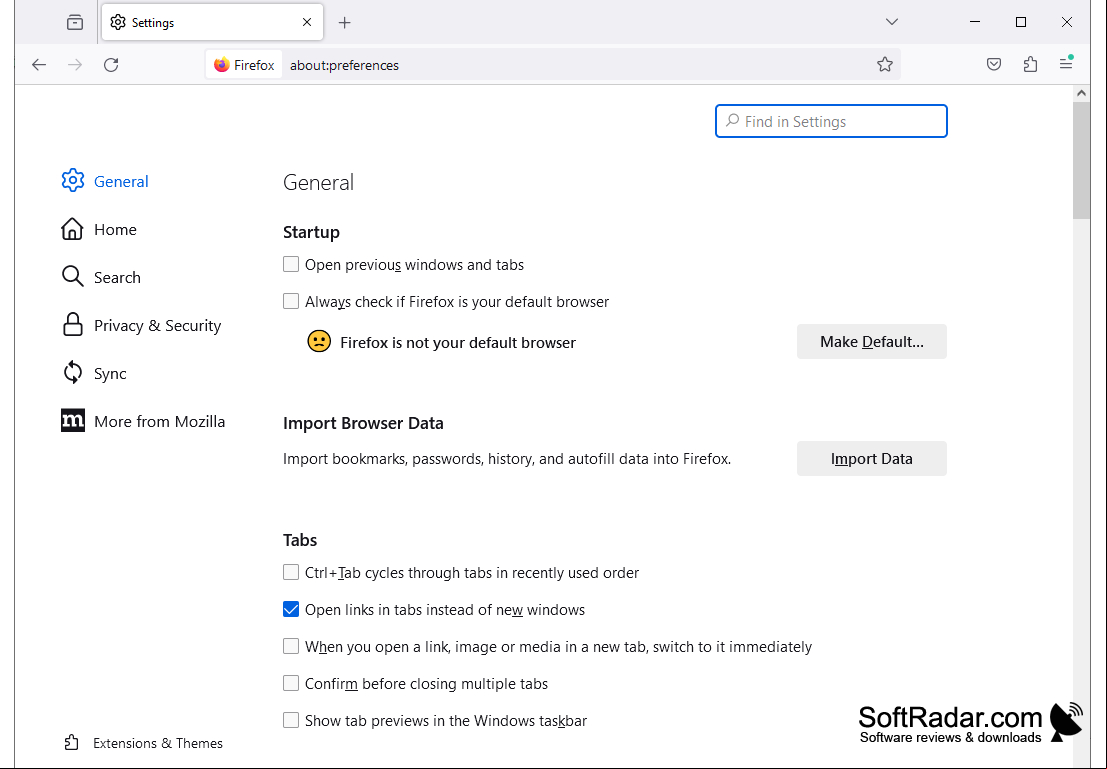
Task: Click the Import Browser Data heading
Action: [x=364, y=423]
